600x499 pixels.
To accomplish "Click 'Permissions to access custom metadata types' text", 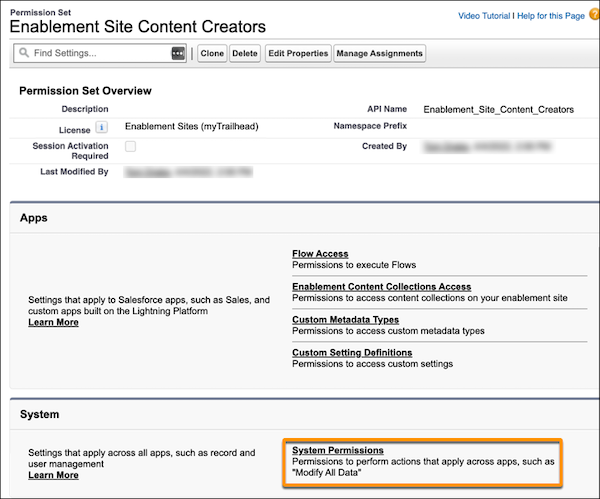I will point(388,331).
